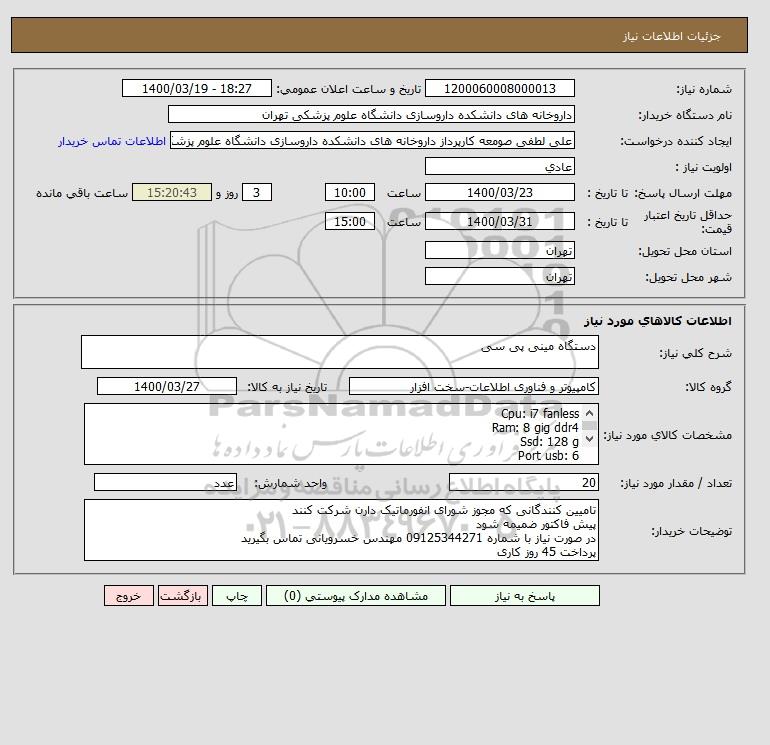The height and width of the screenshot is (745, 770).
Task: Click the text Ram: 8 gig ddr4
Action: click(x=535, y=428)
